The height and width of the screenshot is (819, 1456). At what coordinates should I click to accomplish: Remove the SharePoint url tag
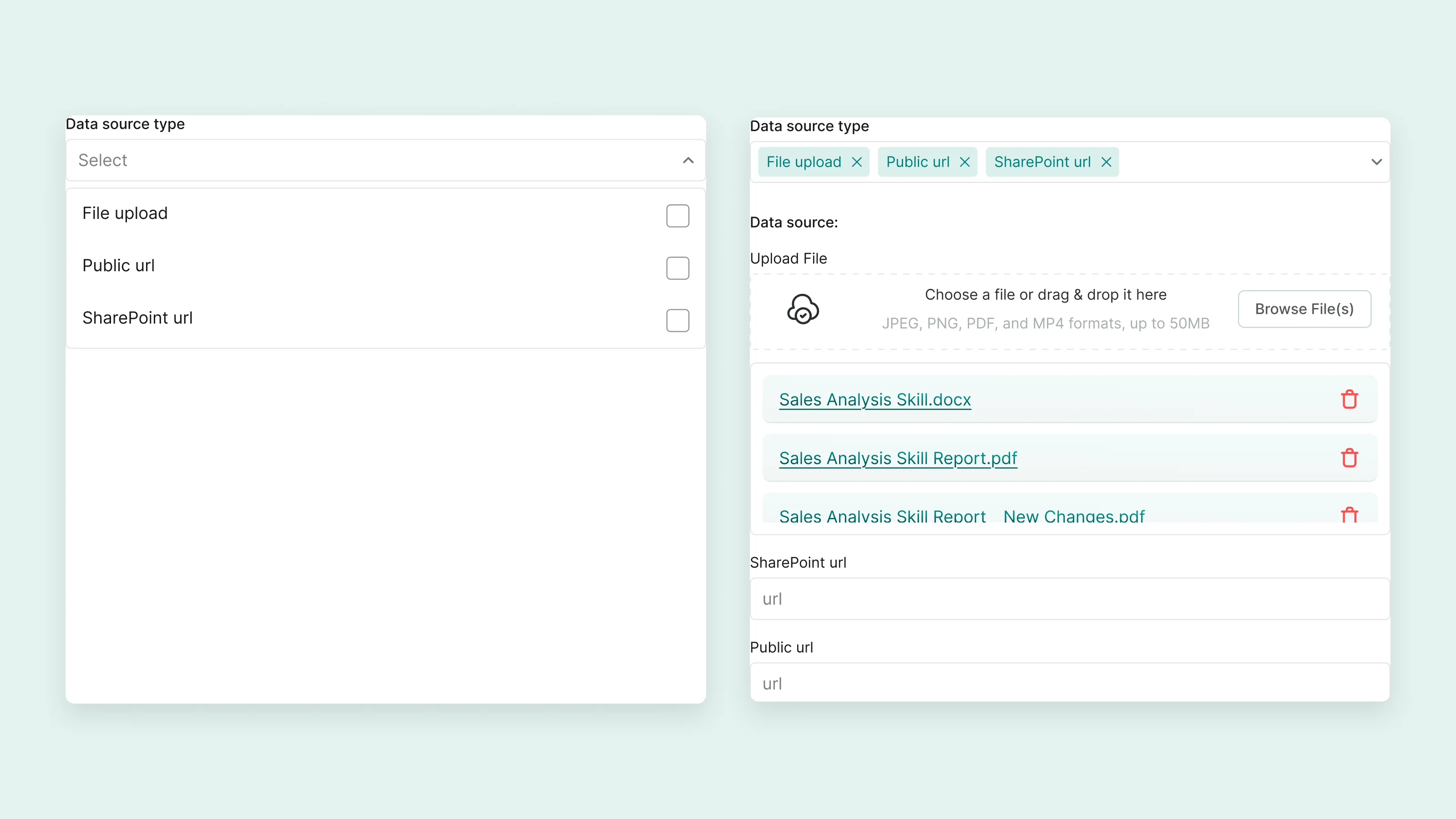(1106, 162)
